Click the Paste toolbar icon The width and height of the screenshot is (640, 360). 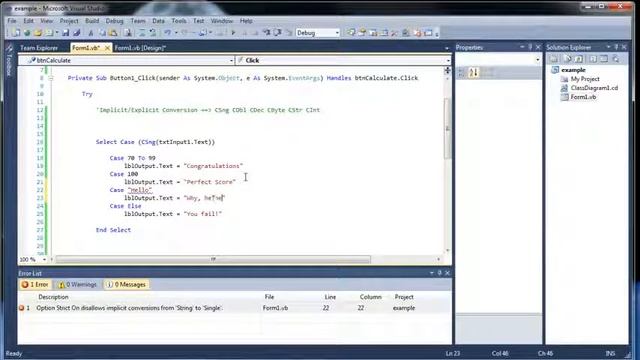pos(113,33)
